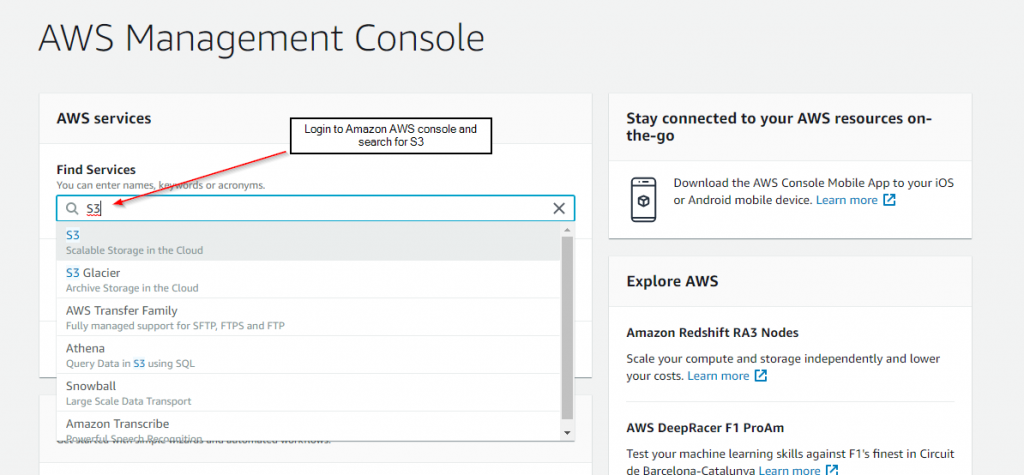Choose the Amazon Transcribe suggestion
This screenshot has width=1024, height=475.
[308, 428]
